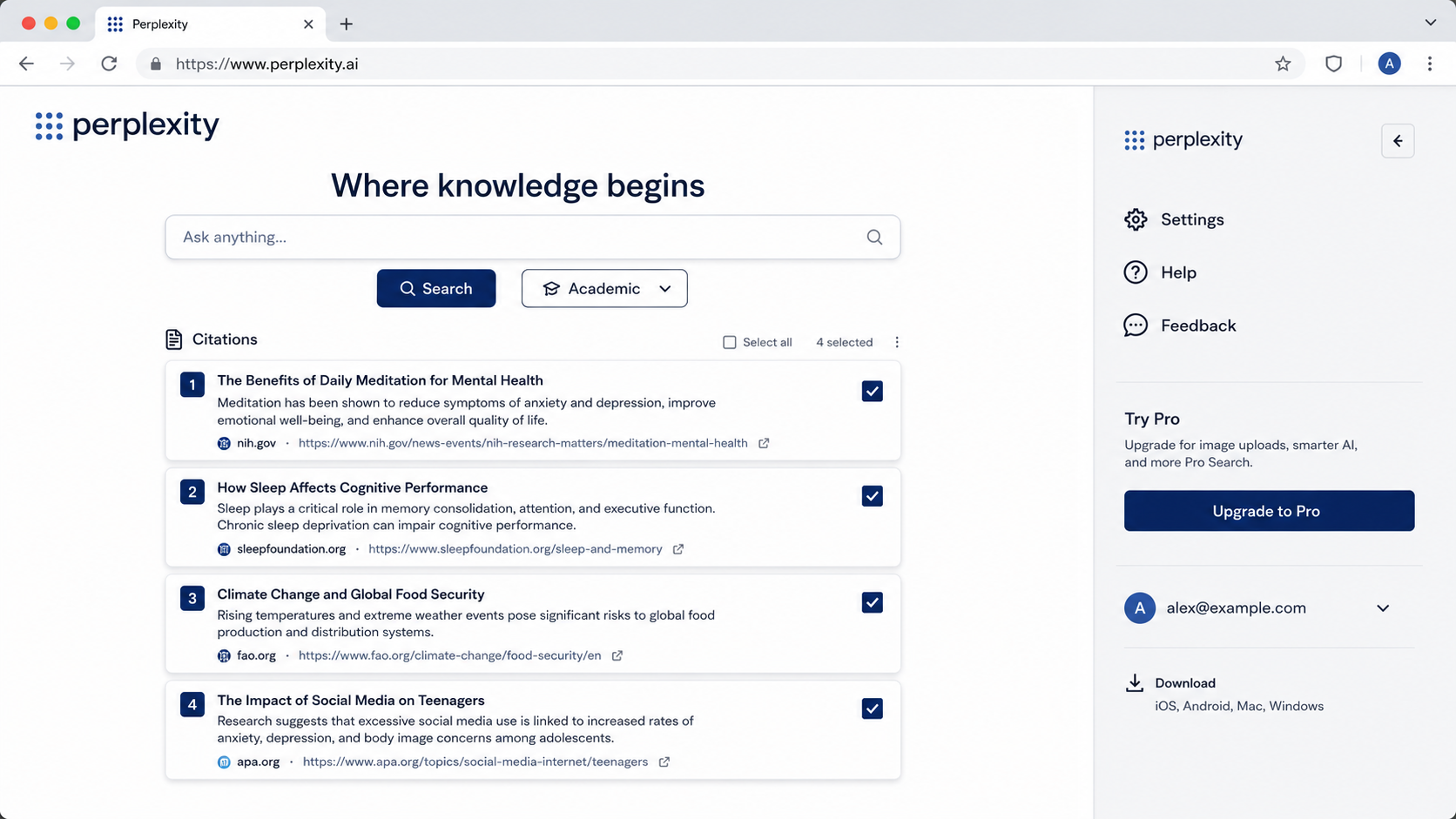Image resolution: width=1456 pixels, height=819 pixels.
Task: Open the Feedback menu item
Action: (1180, 326)
